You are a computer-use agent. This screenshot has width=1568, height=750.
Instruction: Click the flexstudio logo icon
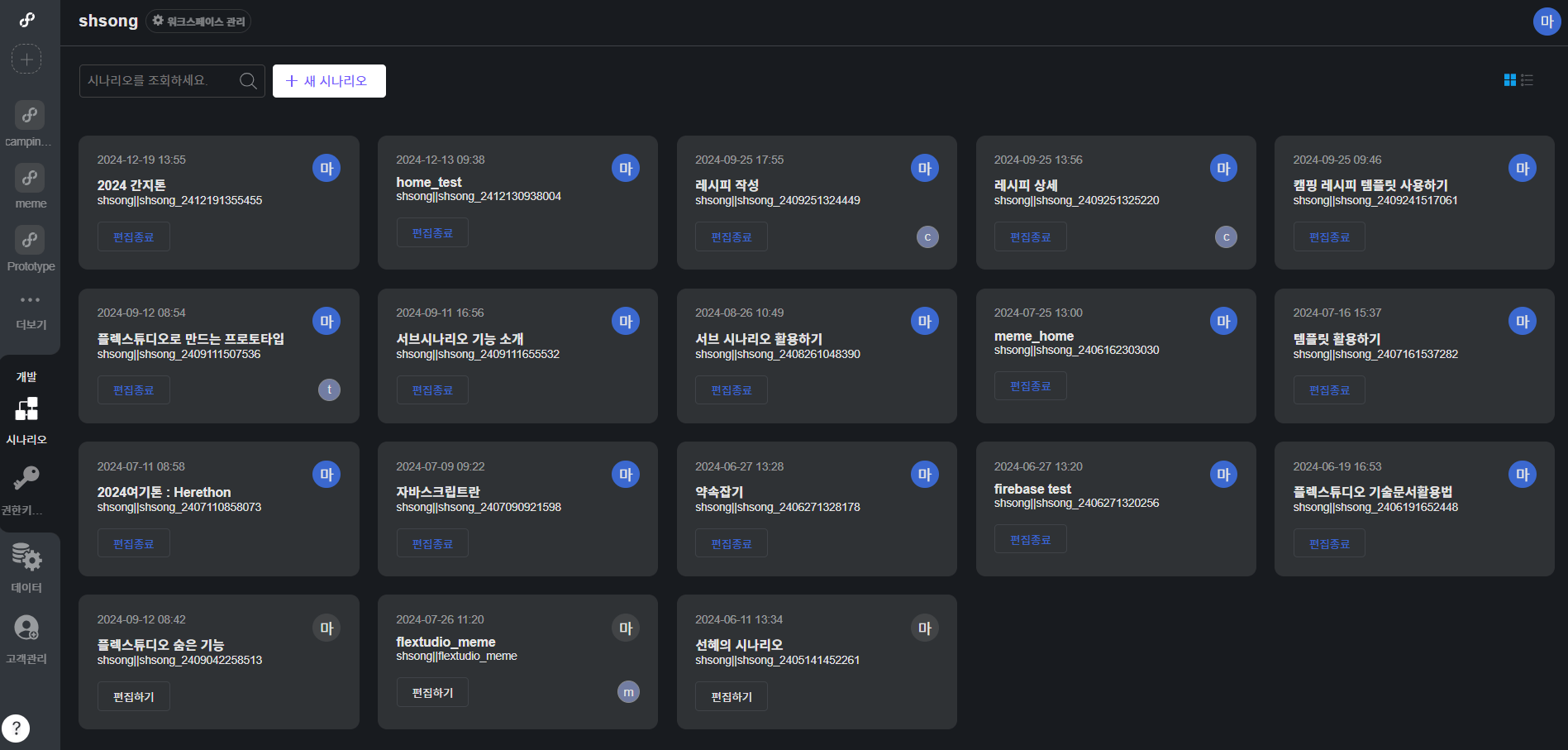coord(27,19)
